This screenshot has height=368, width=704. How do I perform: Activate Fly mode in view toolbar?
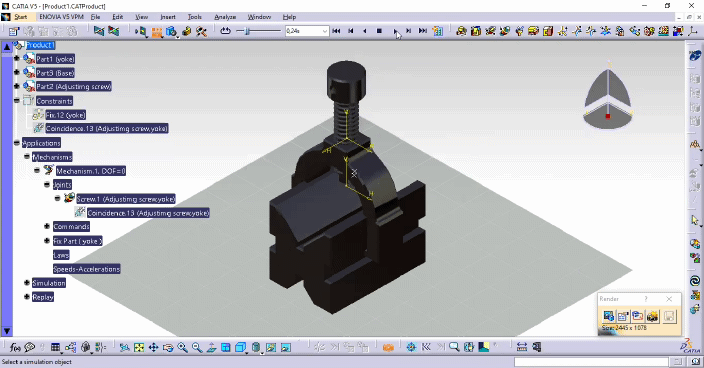coord(125,347)
